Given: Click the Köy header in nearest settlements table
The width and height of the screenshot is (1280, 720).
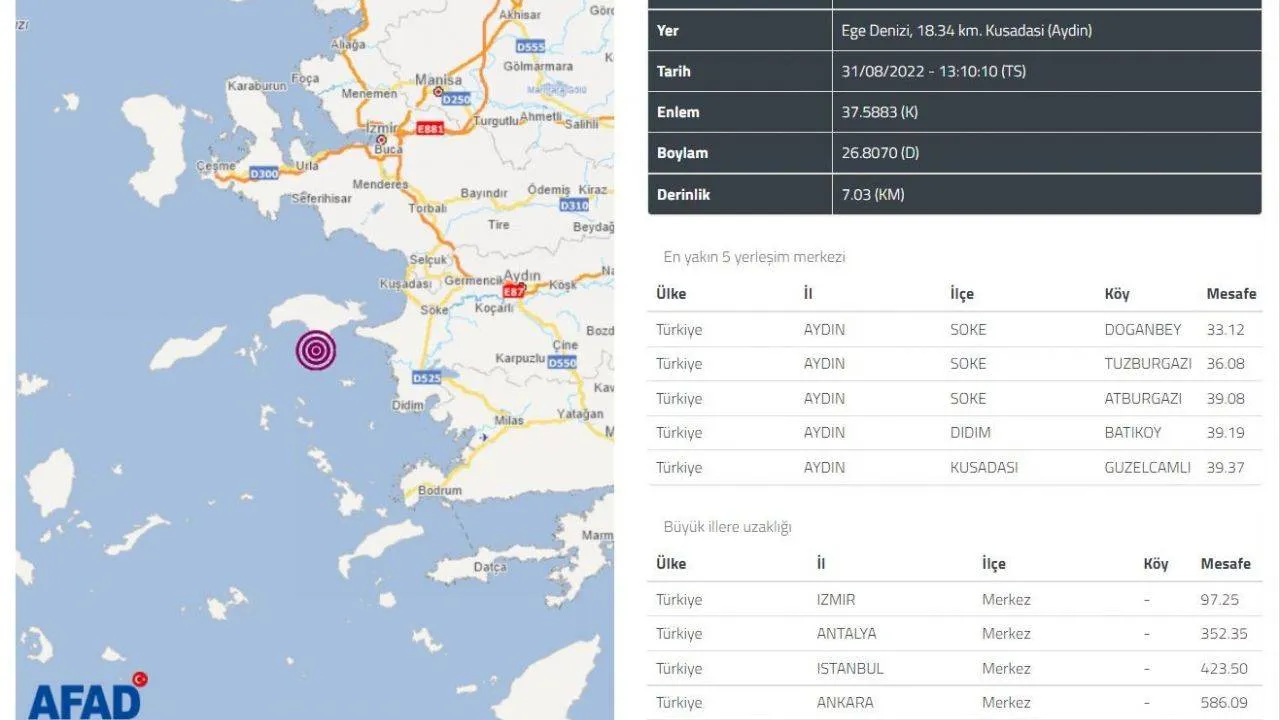Looking at the screenshot, I should [x=1117, y=294].
